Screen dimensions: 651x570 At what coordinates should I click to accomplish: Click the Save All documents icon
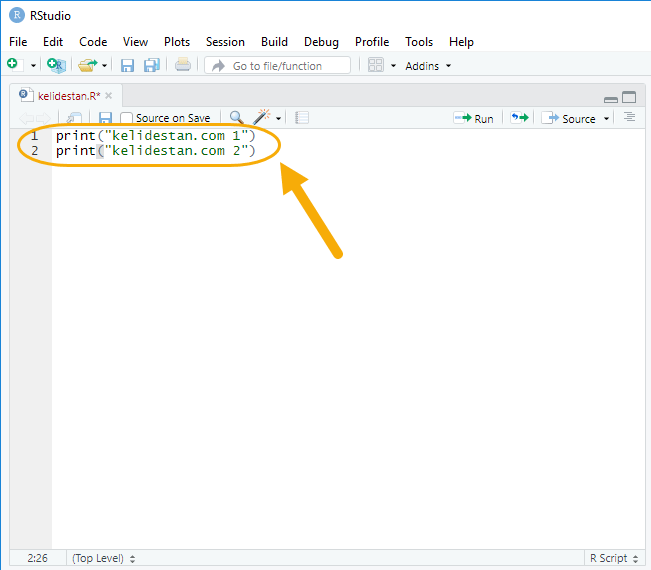point(152,65)
